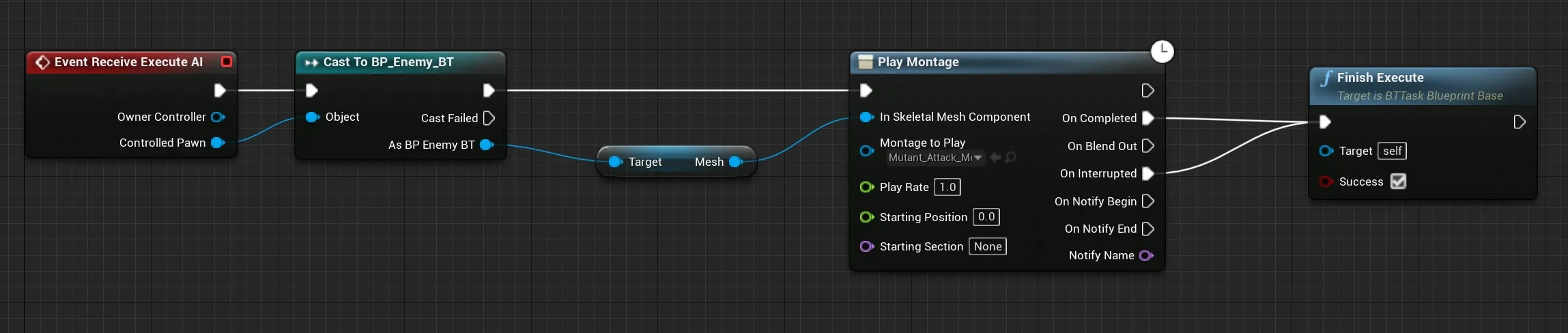Viewport: 1568px width, 333px height.
Task: Use the arrow icon beside Montage to Play
Action: click(995, 158)
